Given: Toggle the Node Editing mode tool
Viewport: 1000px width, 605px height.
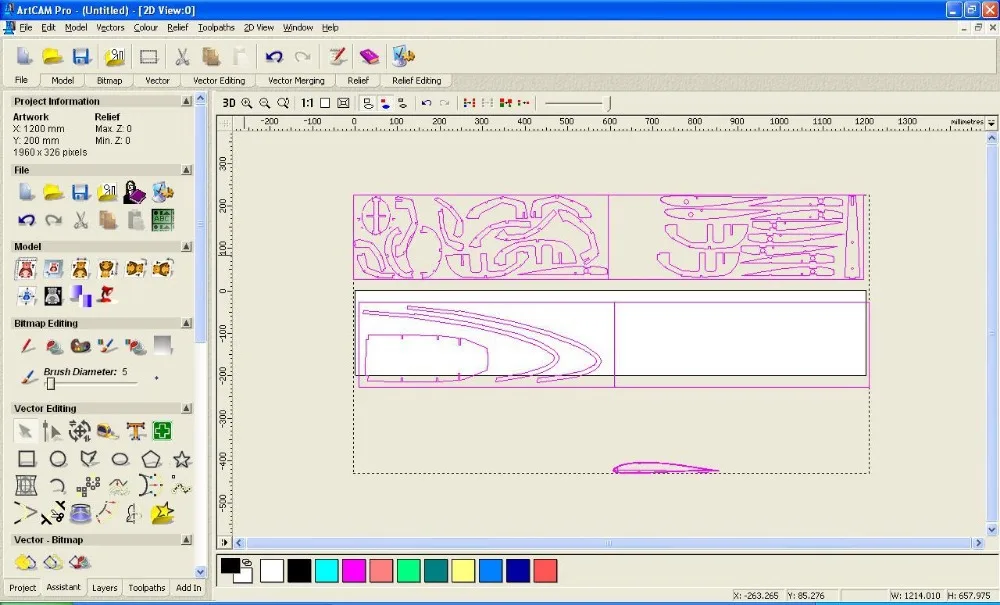Looking at the screenshot, I should pos(53,431).
